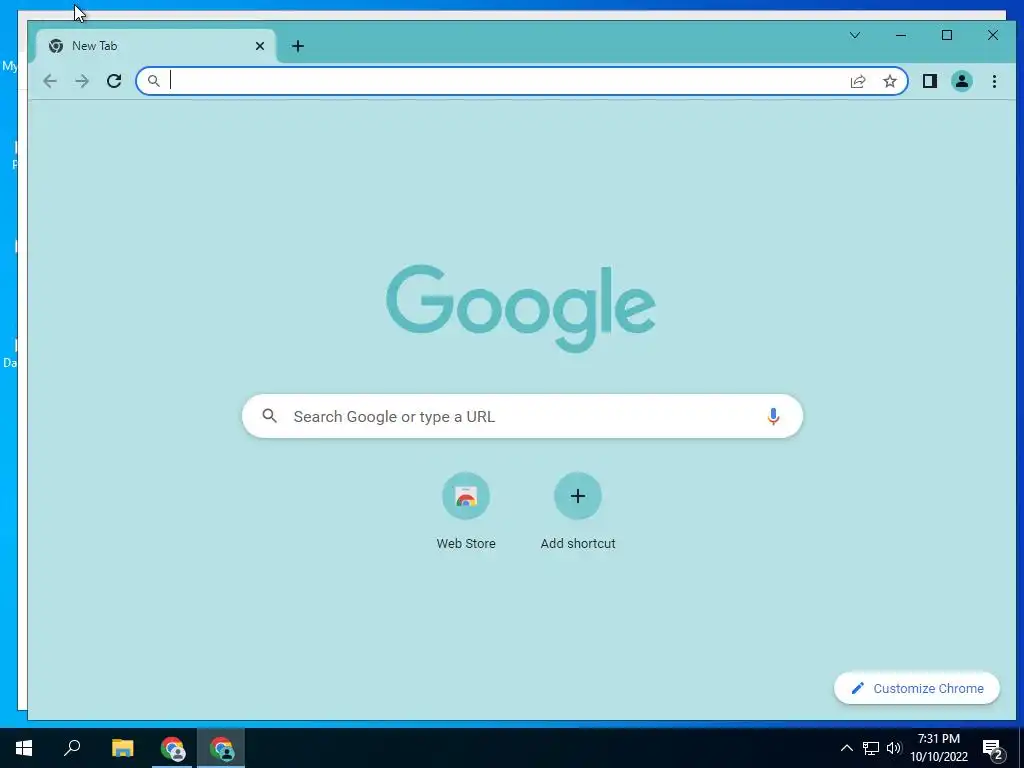Minimize the Chrome window
1024x768 pixels.
pos(901,35)
